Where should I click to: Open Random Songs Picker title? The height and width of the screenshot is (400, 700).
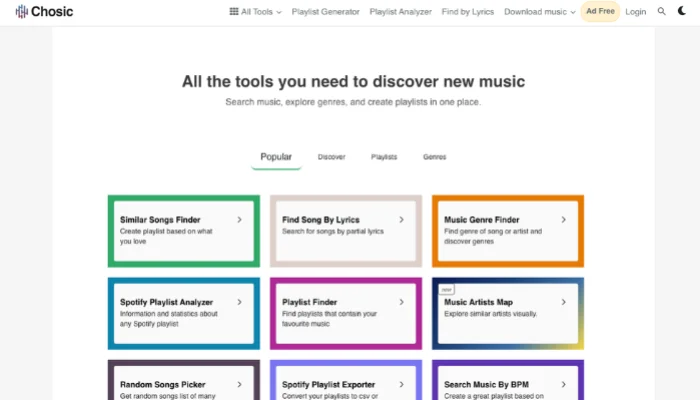point(162,384)
